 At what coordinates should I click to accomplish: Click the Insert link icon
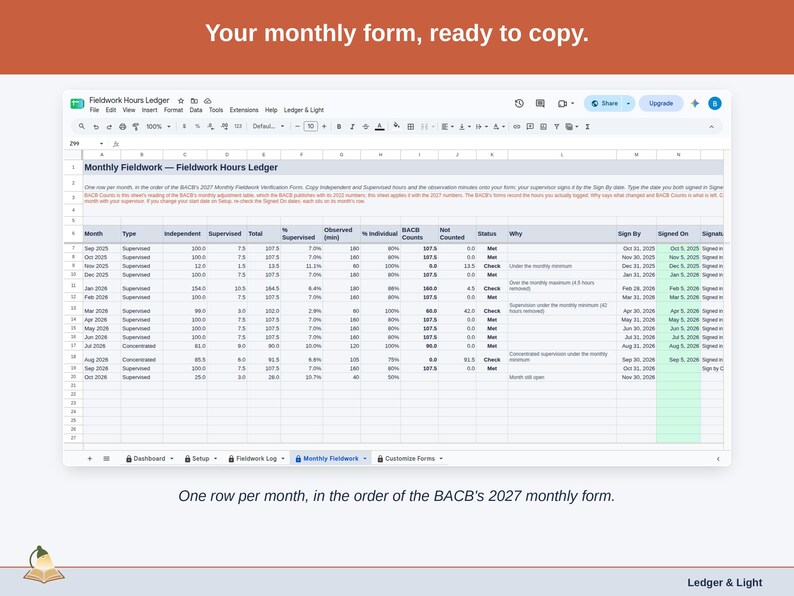point(517,127)
